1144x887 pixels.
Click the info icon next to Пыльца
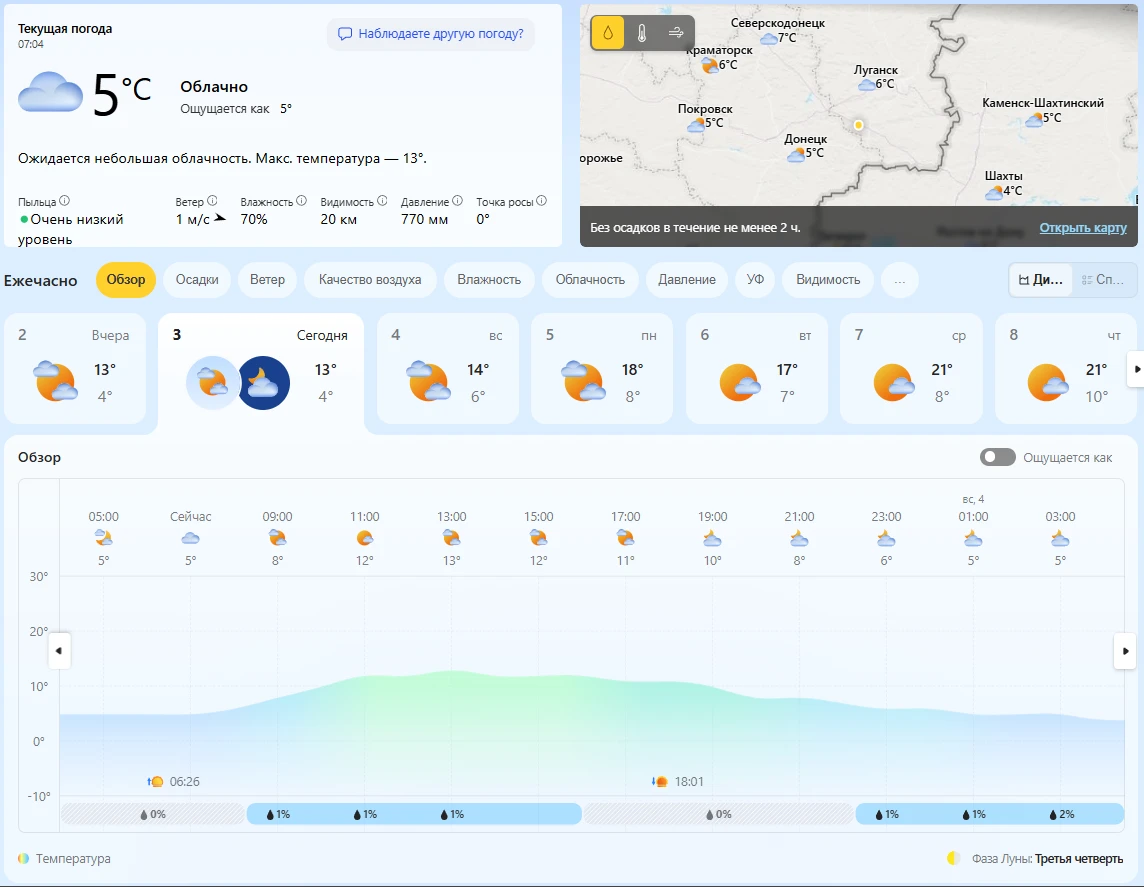(x=64, y=201)
